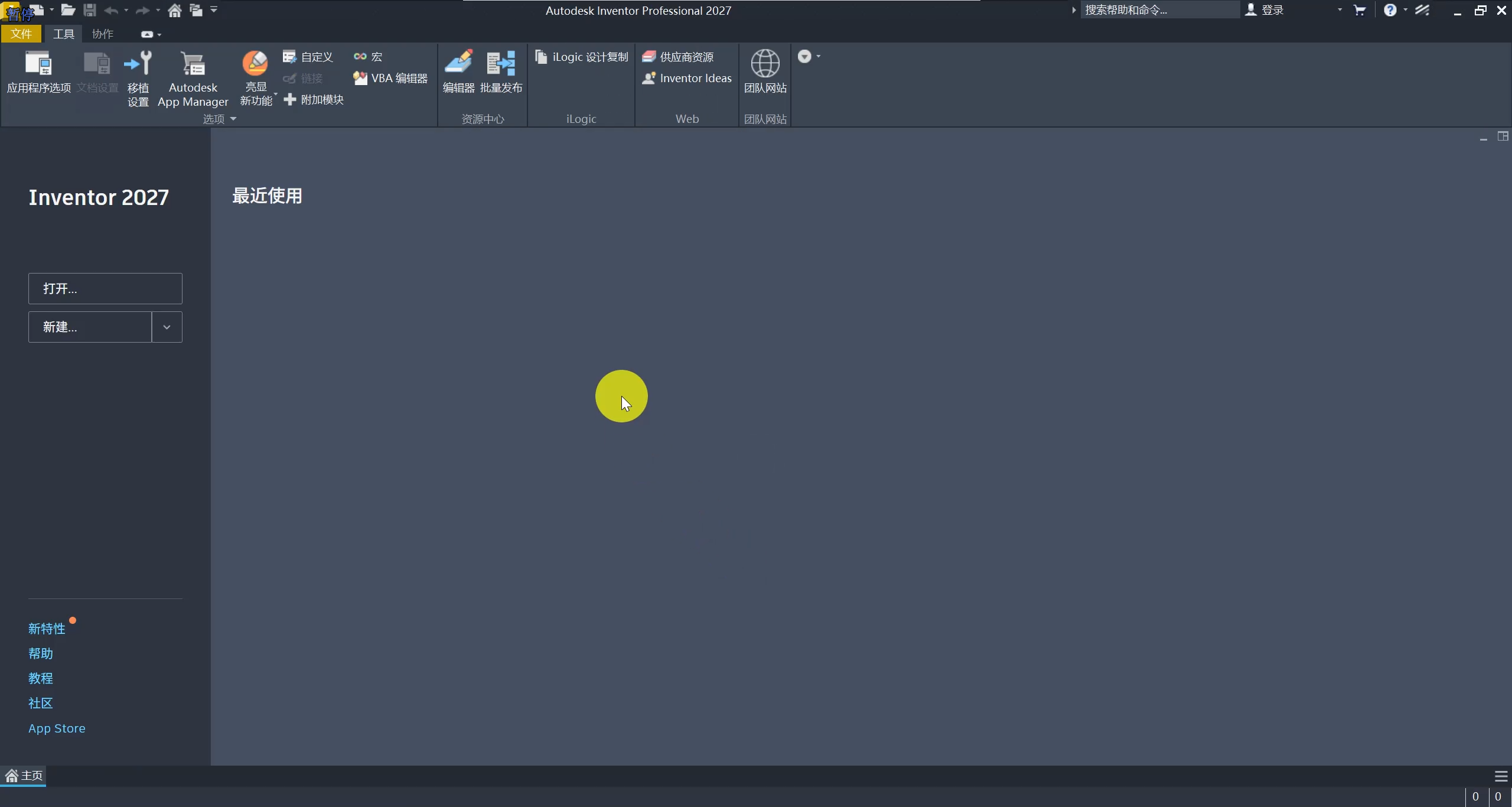Open the VBA 编辑器
Image resolution: width=1512 pixels, height=807 pixels.
tap(390, 78)
